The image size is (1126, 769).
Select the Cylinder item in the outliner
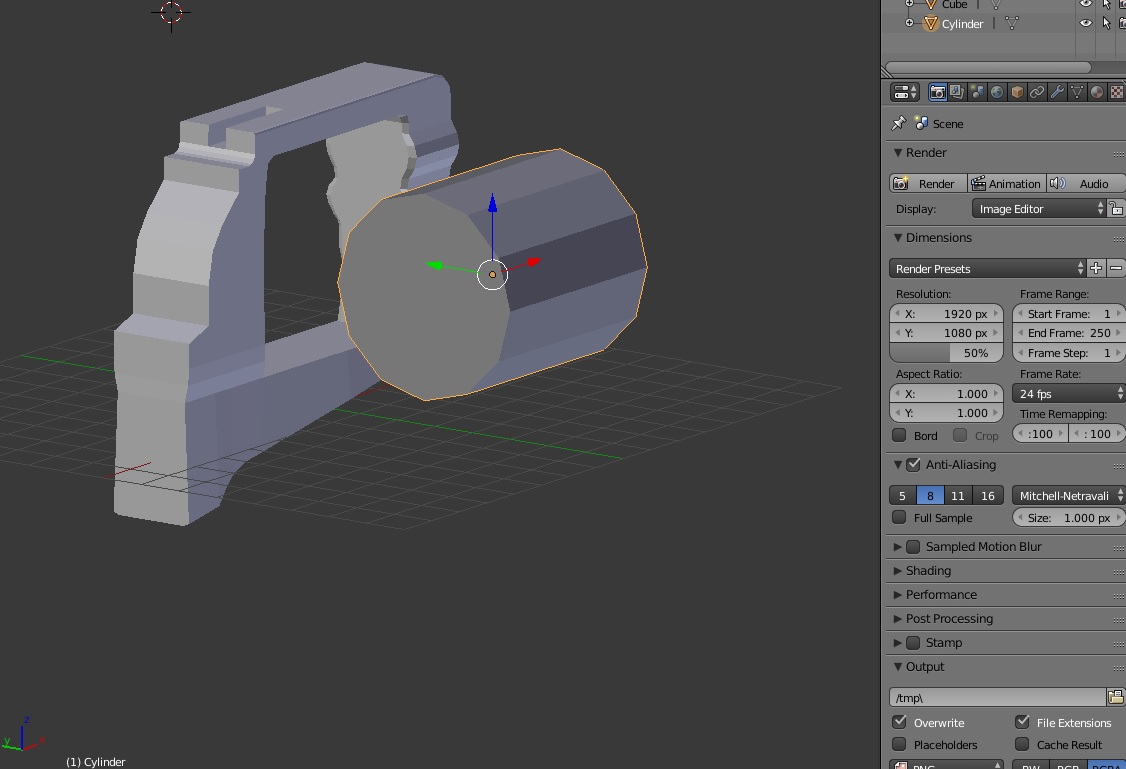[x=962, y=24]
